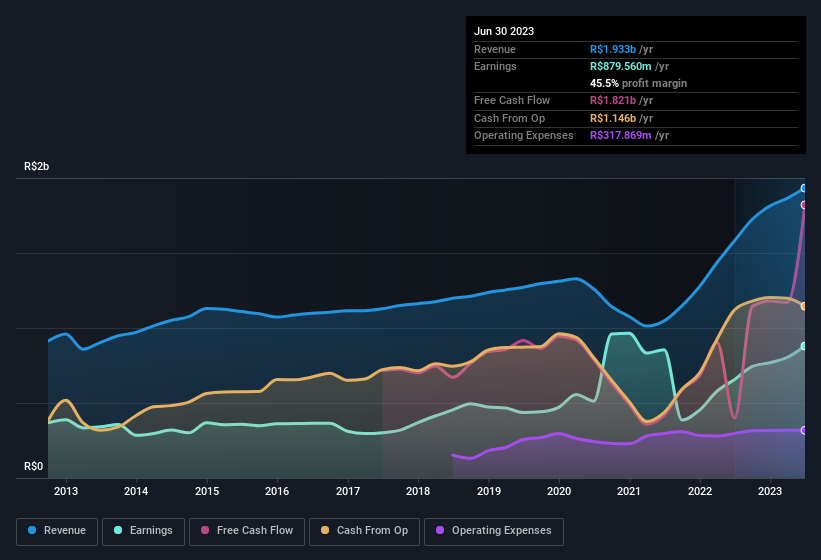
Task: Click the Free Cash Flow value R$1.821b
Action: pos(613,100)
